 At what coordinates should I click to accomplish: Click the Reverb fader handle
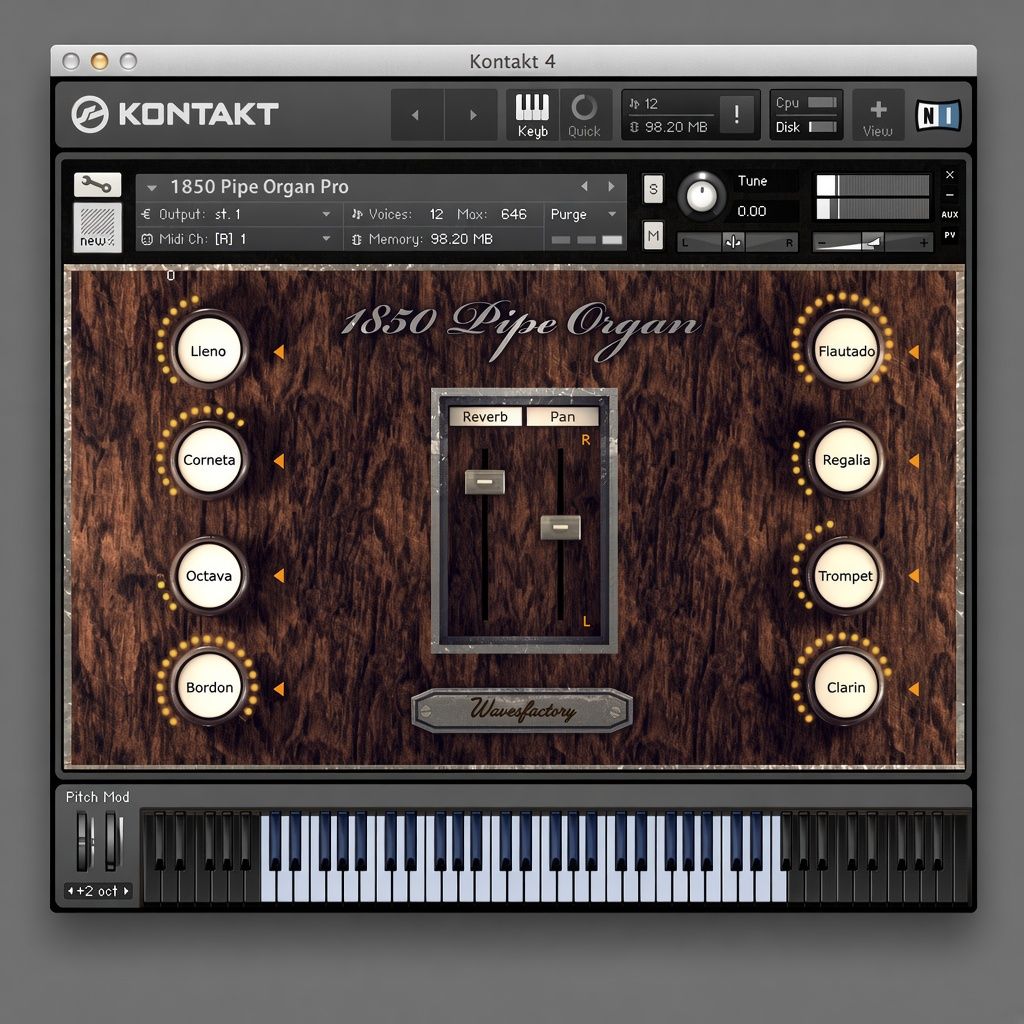point(485,482)
